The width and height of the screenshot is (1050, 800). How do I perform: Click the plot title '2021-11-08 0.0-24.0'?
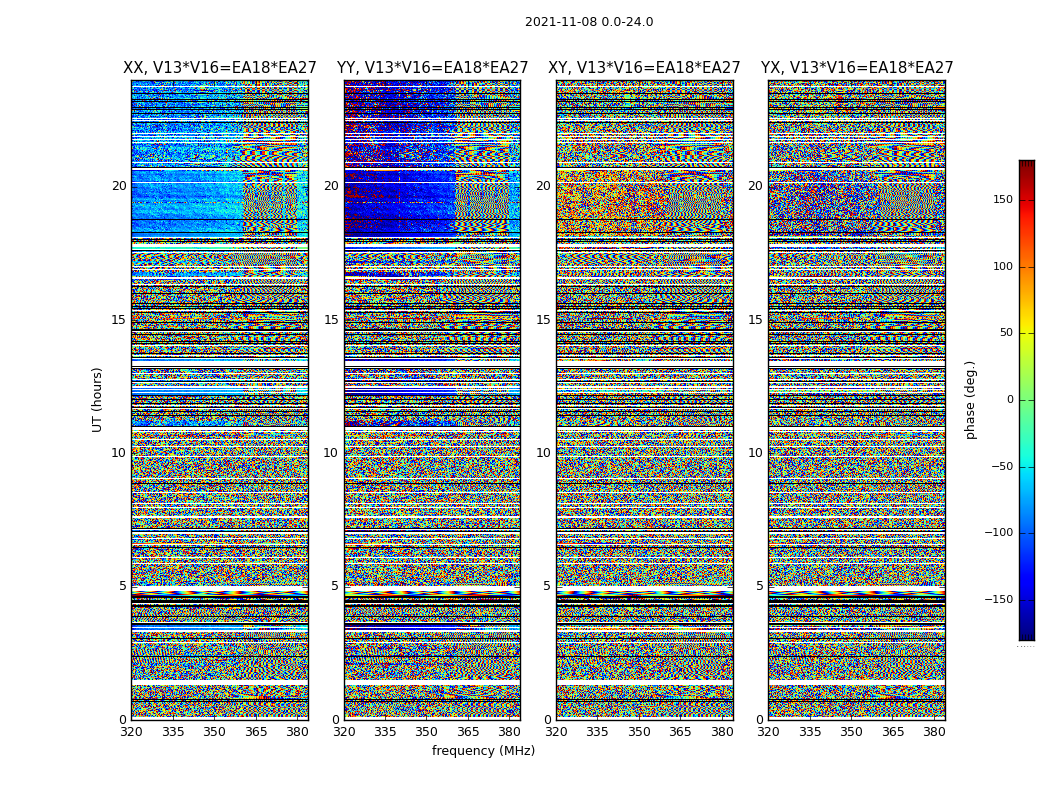pos(589,22)
